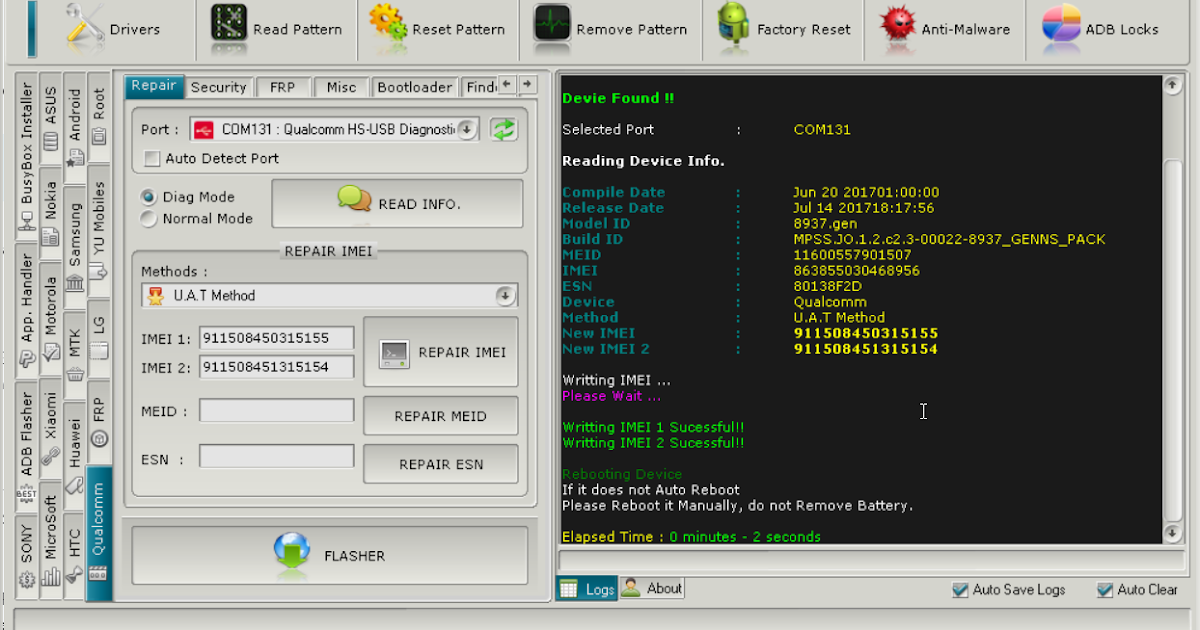Expand the Port COM131 dropdown
This screenshot has width=1200, height=630.
(468, 129)
